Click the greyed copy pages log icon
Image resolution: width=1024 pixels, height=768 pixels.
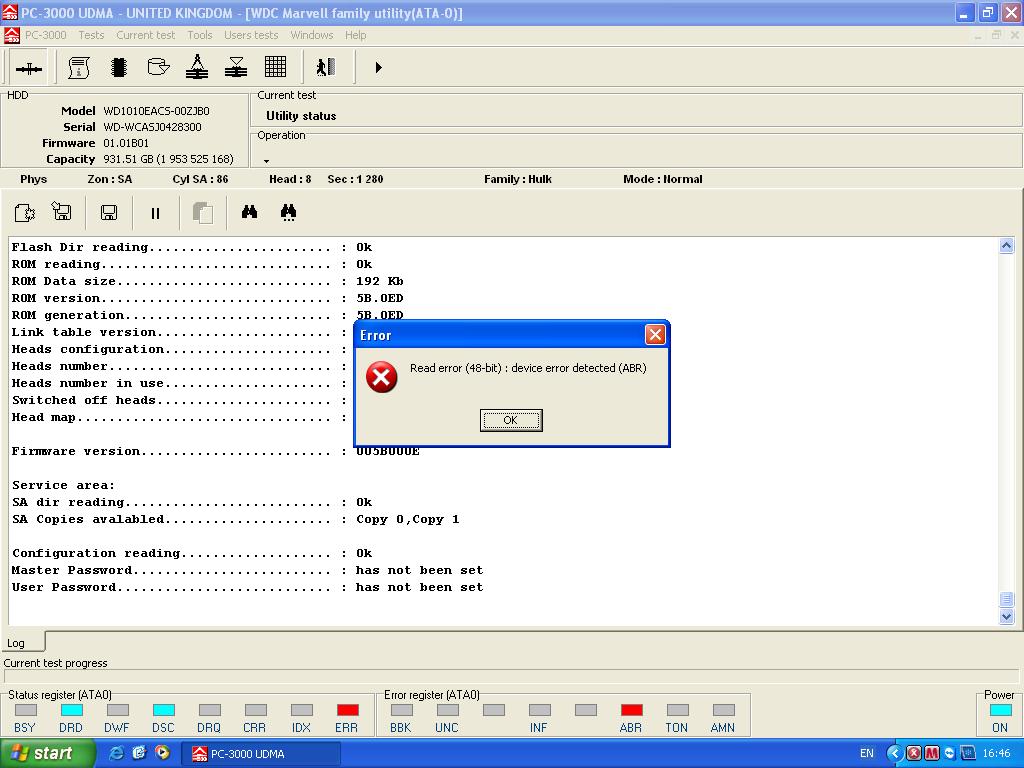coord(202,213)
